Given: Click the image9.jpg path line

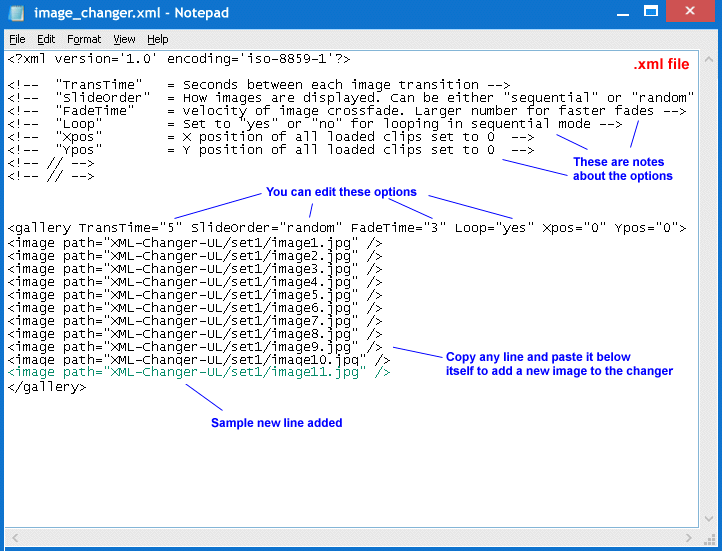Looking at the screenshot, I should [x=195, y=347].
